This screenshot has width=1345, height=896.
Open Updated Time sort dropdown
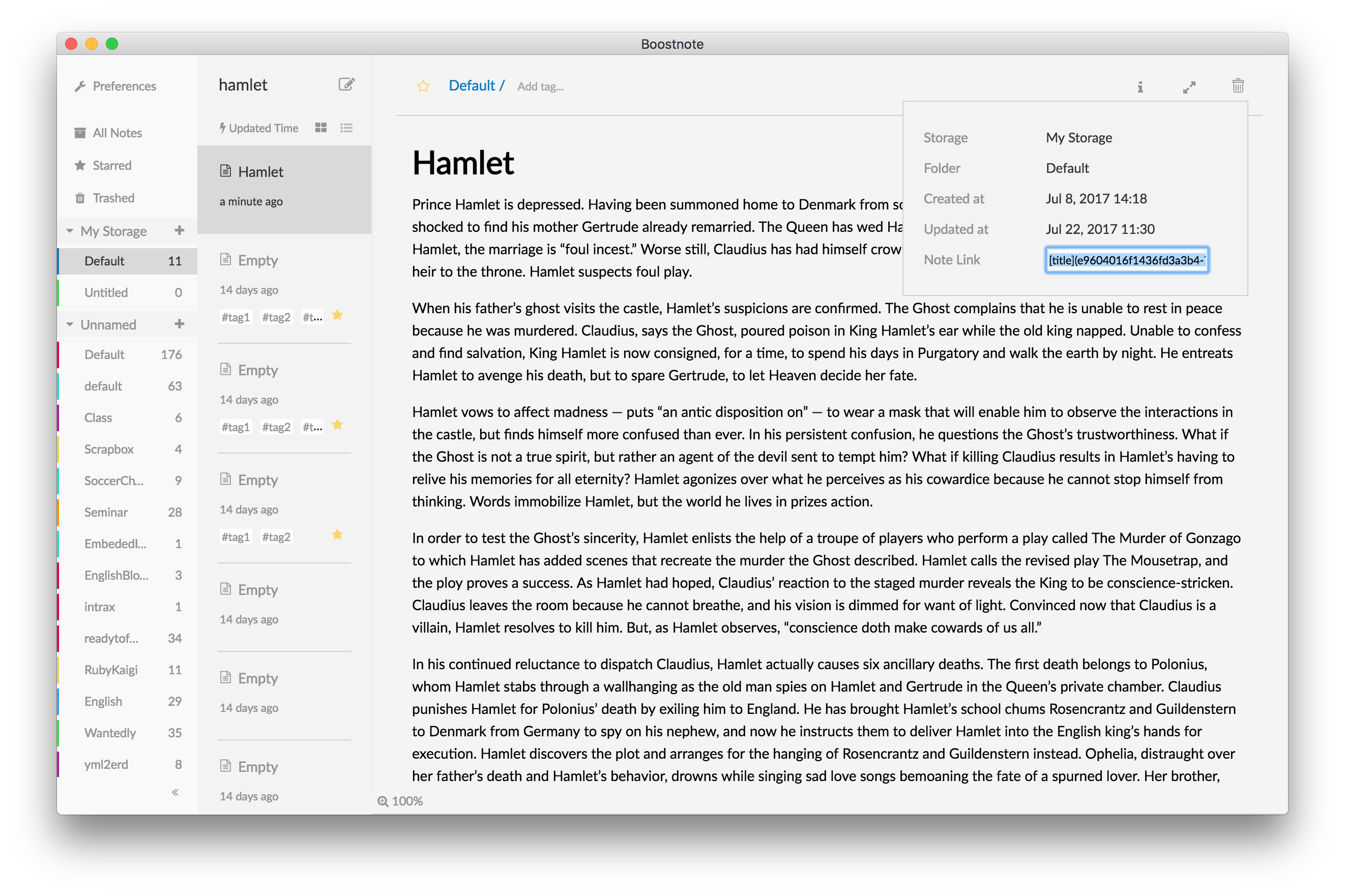pos(259,128)
